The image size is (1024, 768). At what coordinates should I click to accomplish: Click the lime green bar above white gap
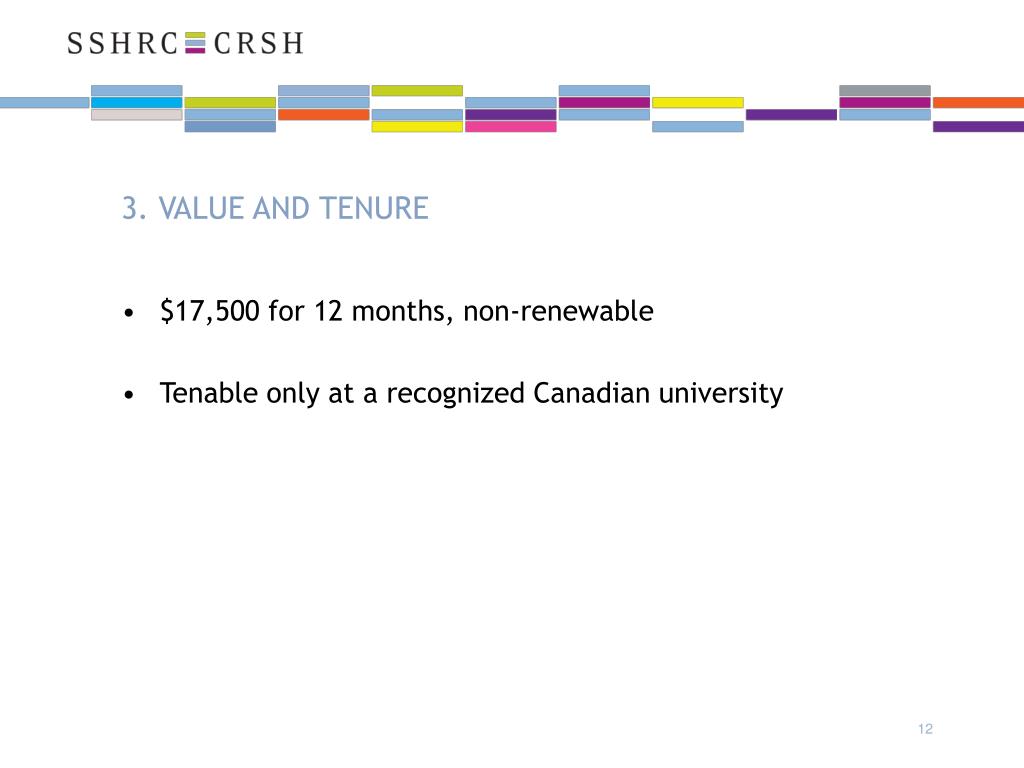click(417, 90)
